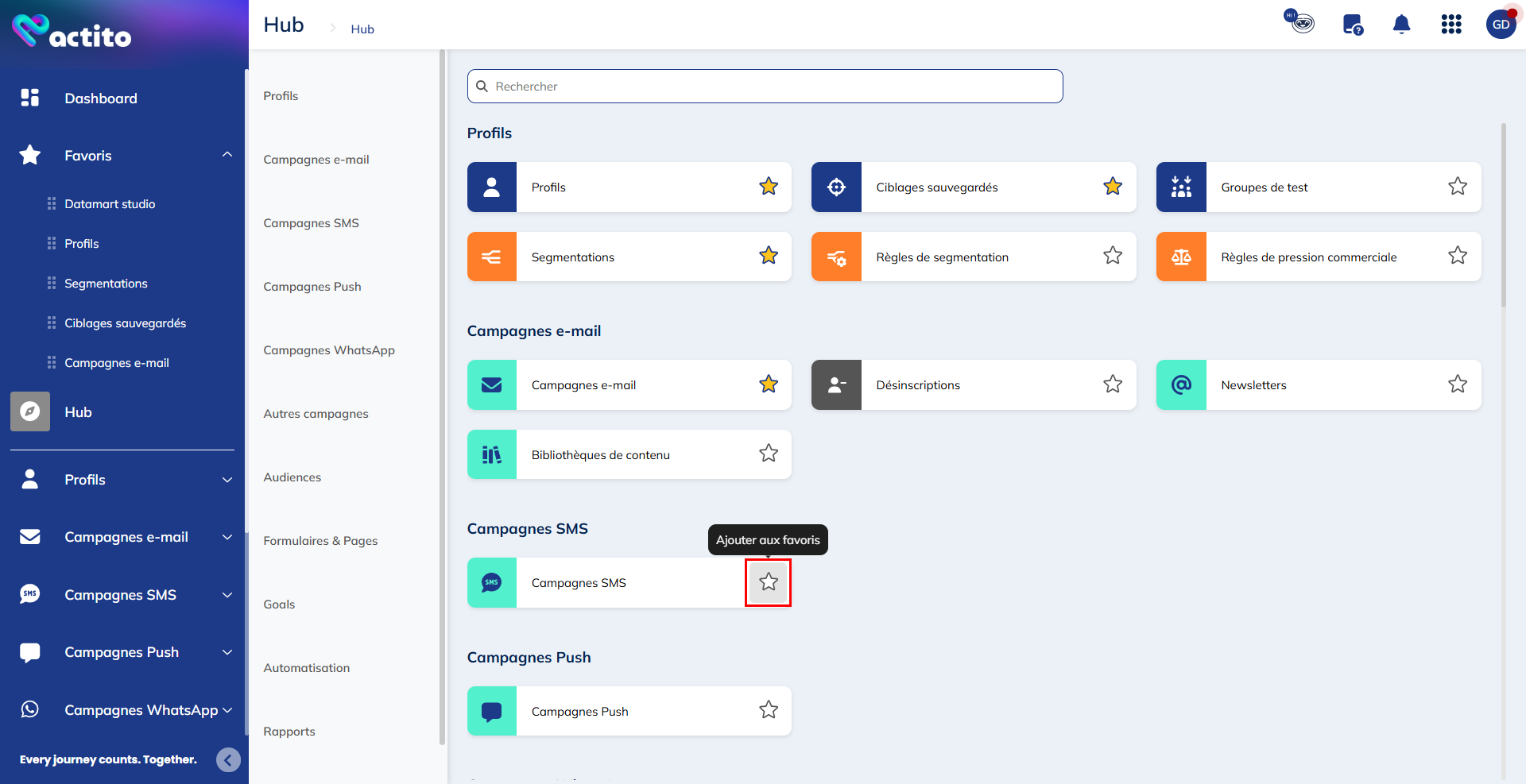The width and height of the screenshot is (1526, 784).
Task: Open Datamart studio favorite link
Action: click(110, 204)
